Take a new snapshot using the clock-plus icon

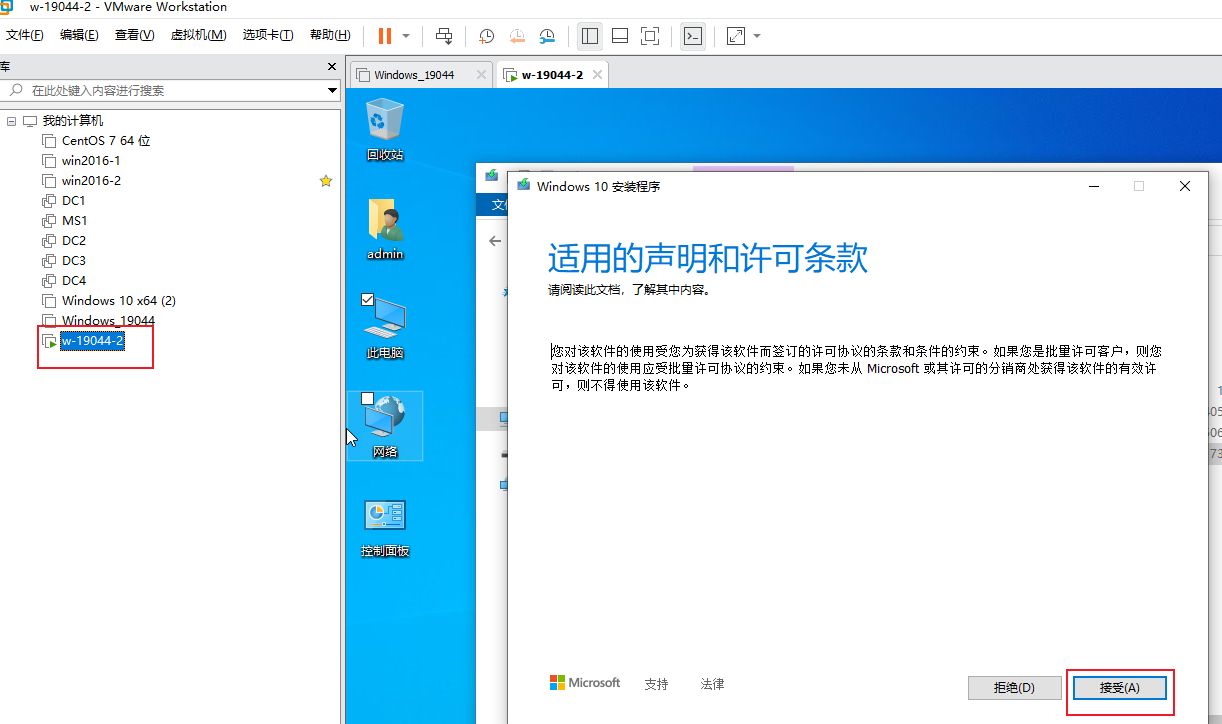(486, 36)
